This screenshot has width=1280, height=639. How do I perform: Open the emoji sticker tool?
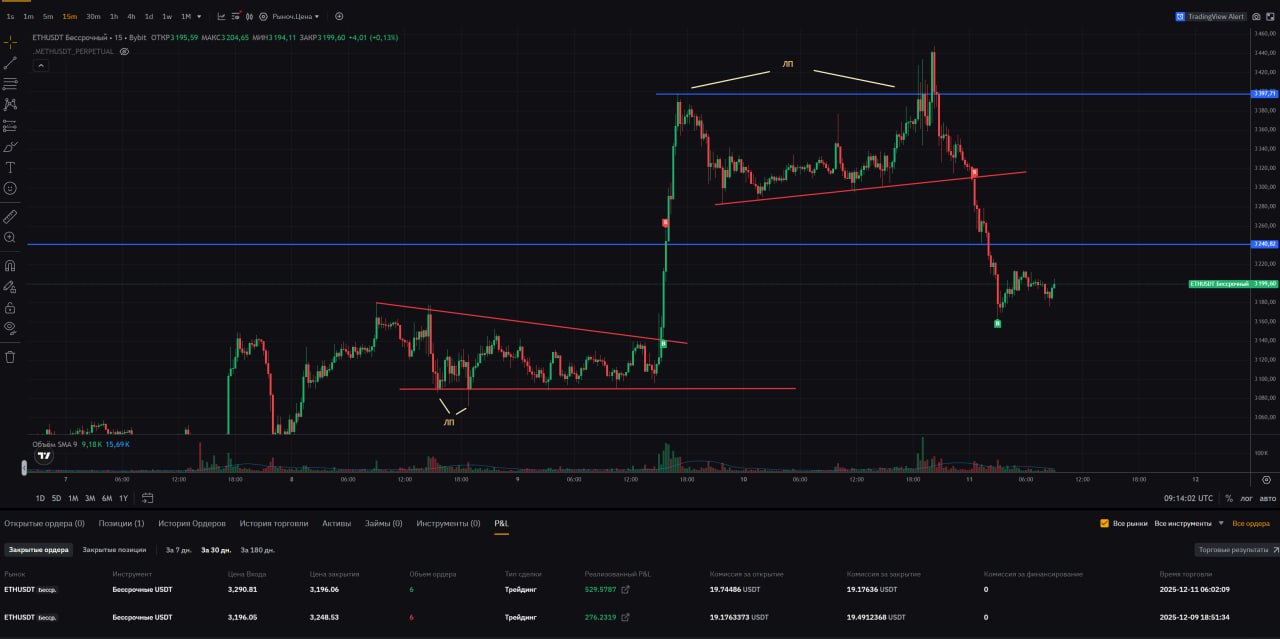click(x=10, y=188)
